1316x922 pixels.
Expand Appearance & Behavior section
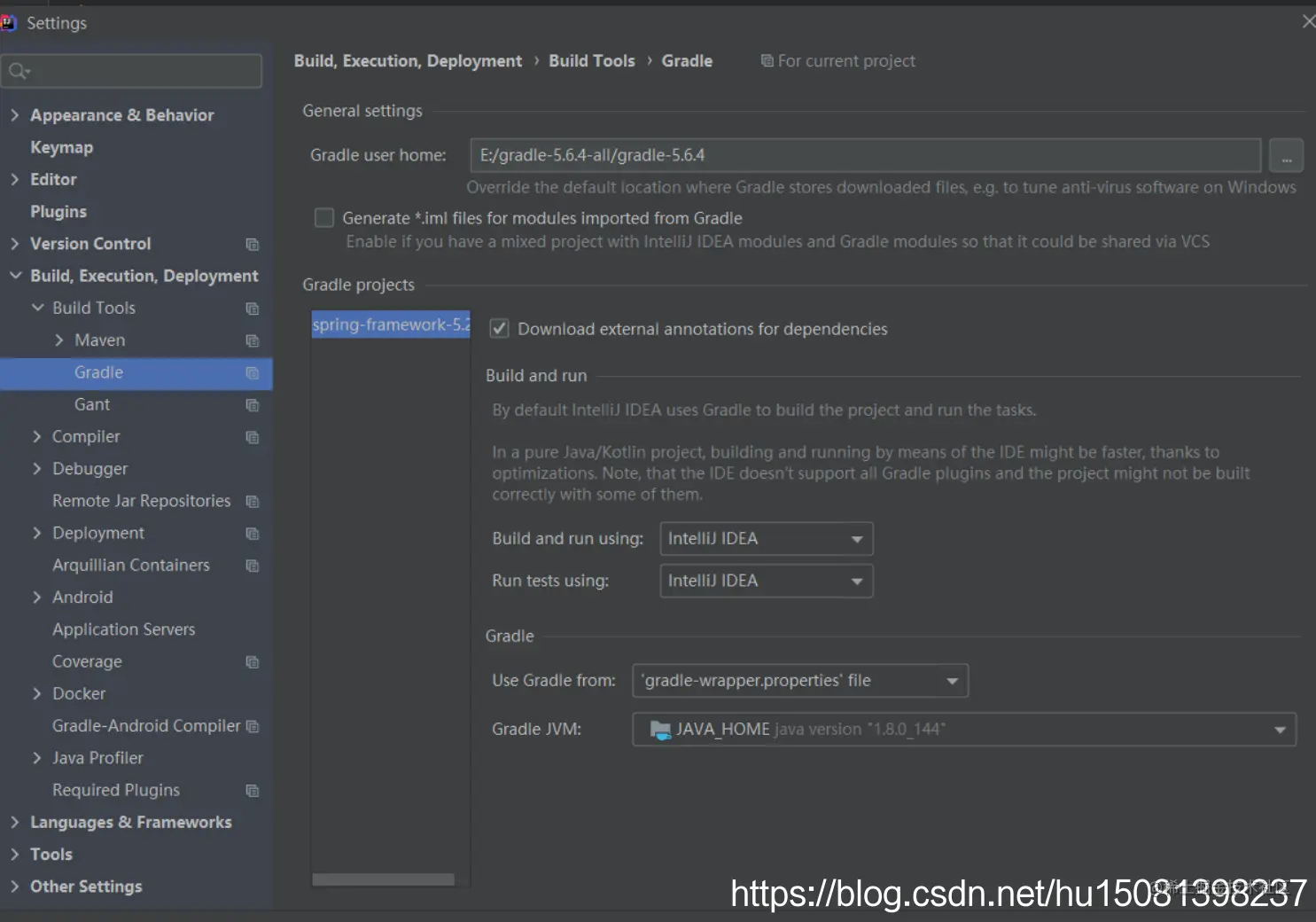coord(14,115)
